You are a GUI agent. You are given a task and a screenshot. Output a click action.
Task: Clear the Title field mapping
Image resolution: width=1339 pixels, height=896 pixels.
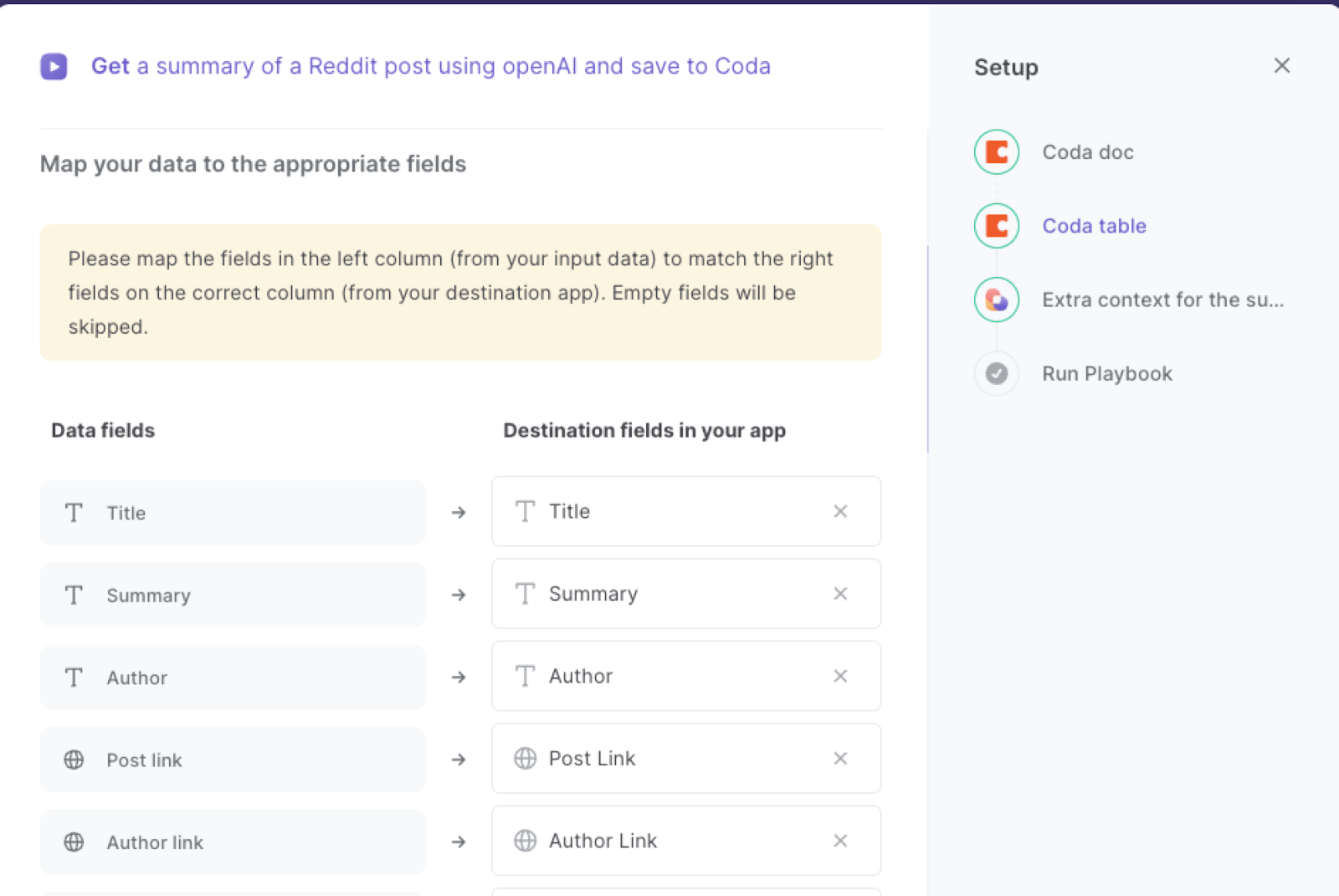coord(840,511)
